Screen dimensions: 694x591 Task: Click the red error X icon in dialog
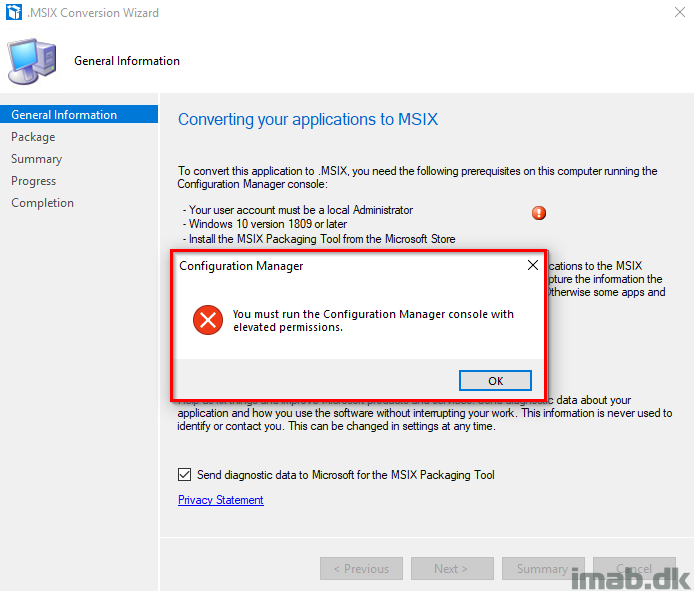tap(208, 320)
